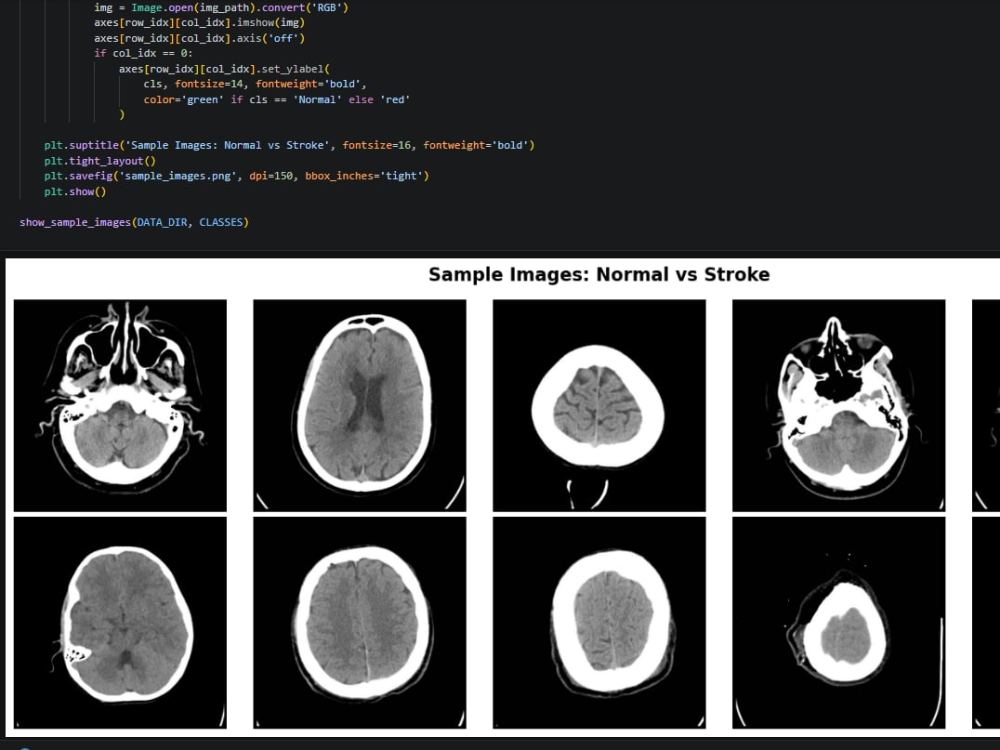Select bottom-row third CT scan with thick skull
The width and height of the screenshot is (1000, 750).
599,622
